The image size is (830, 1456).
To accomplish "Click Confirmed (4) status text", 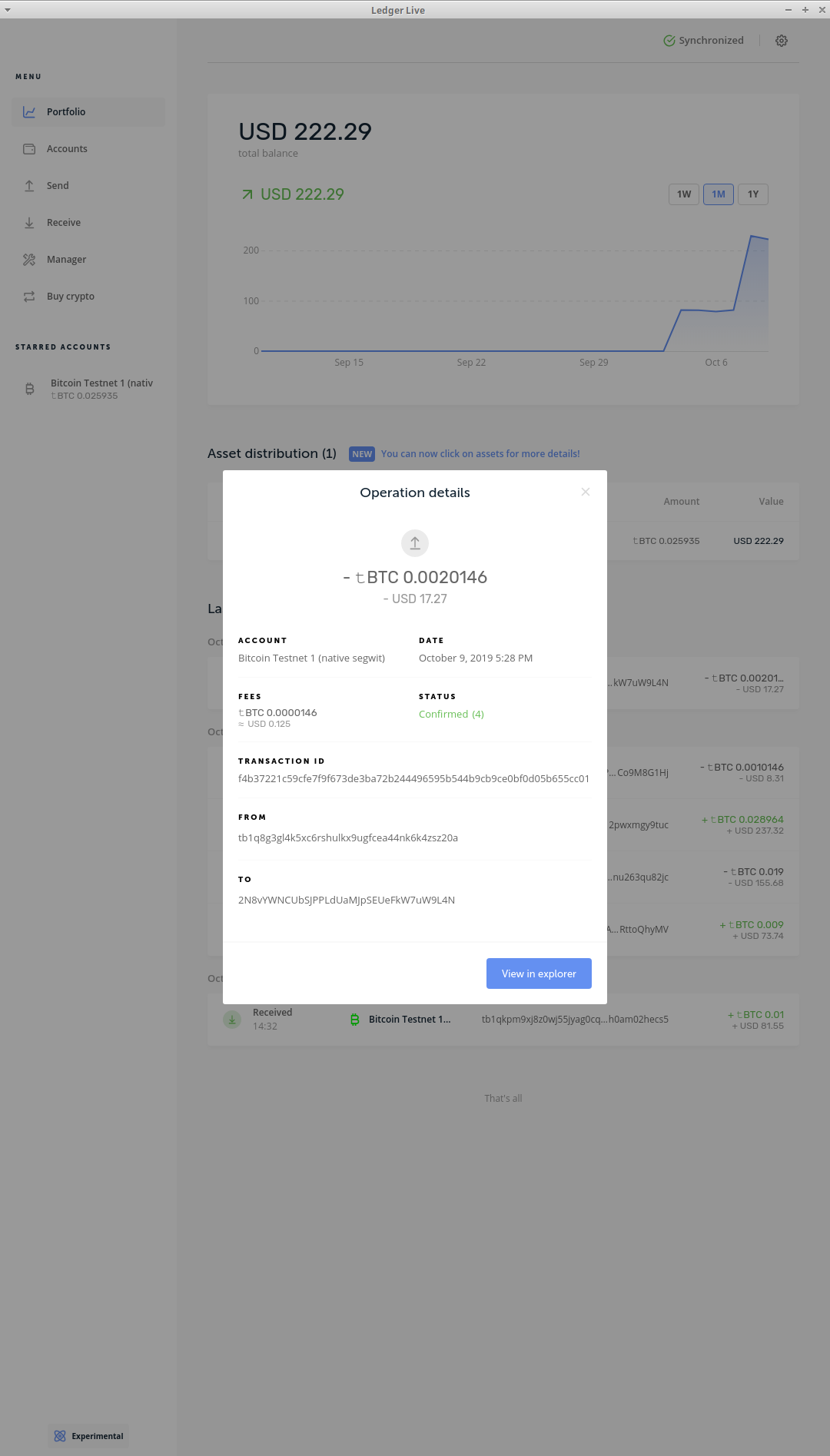I will [x=451, y=715].
